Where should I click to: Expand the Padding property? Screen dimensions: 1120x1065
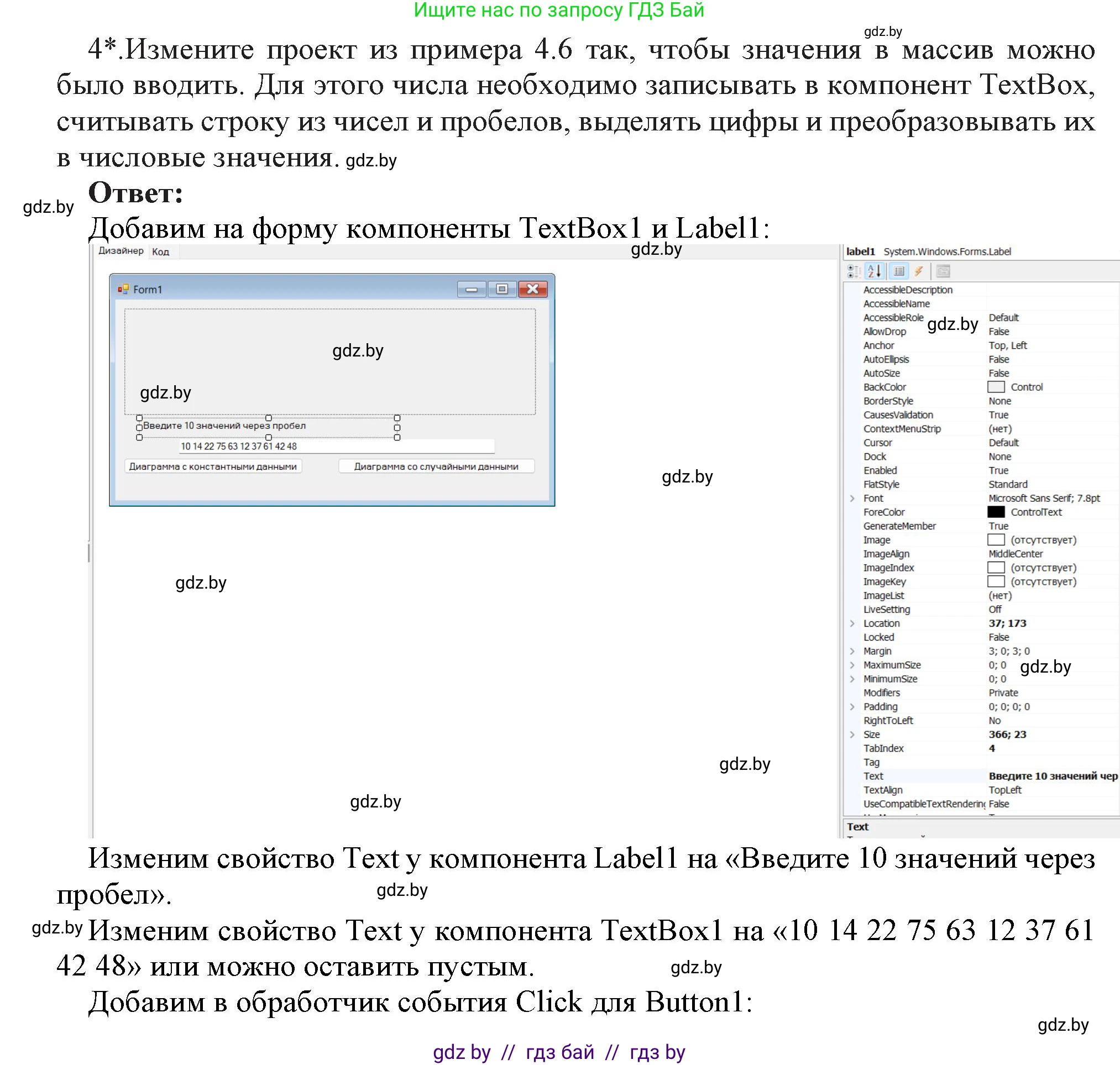pos(852,707)
